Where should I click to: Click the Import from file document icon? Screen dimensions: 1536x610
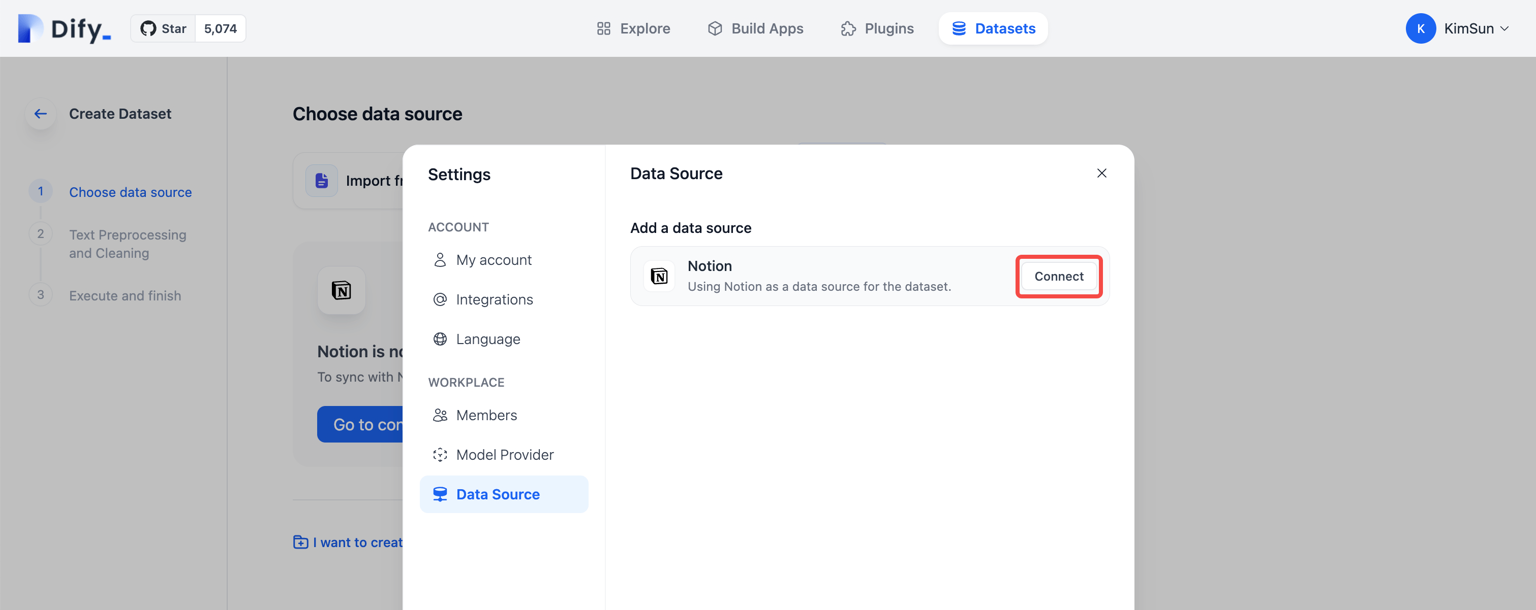tap(321, 181)
